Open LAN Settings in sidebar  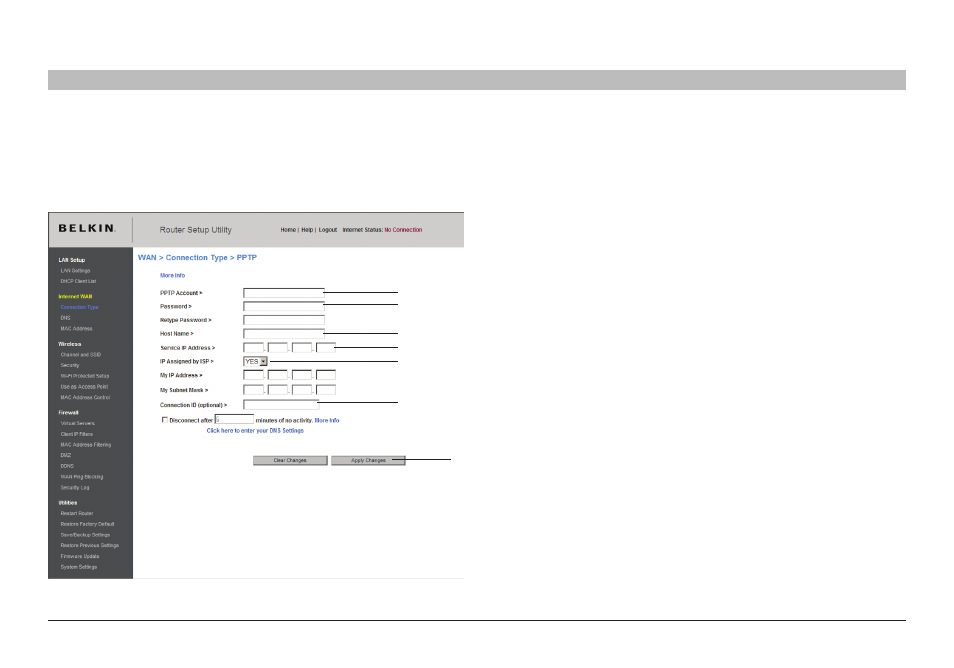pos(75,271)
